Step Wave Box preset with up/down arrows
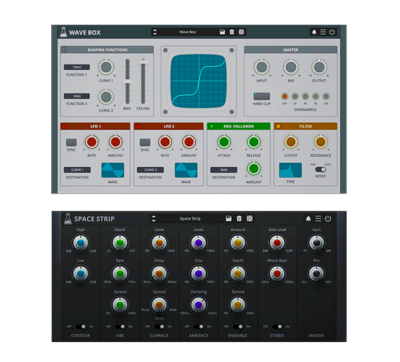Screen dimensions: 400x362 [x=155, y=32]
